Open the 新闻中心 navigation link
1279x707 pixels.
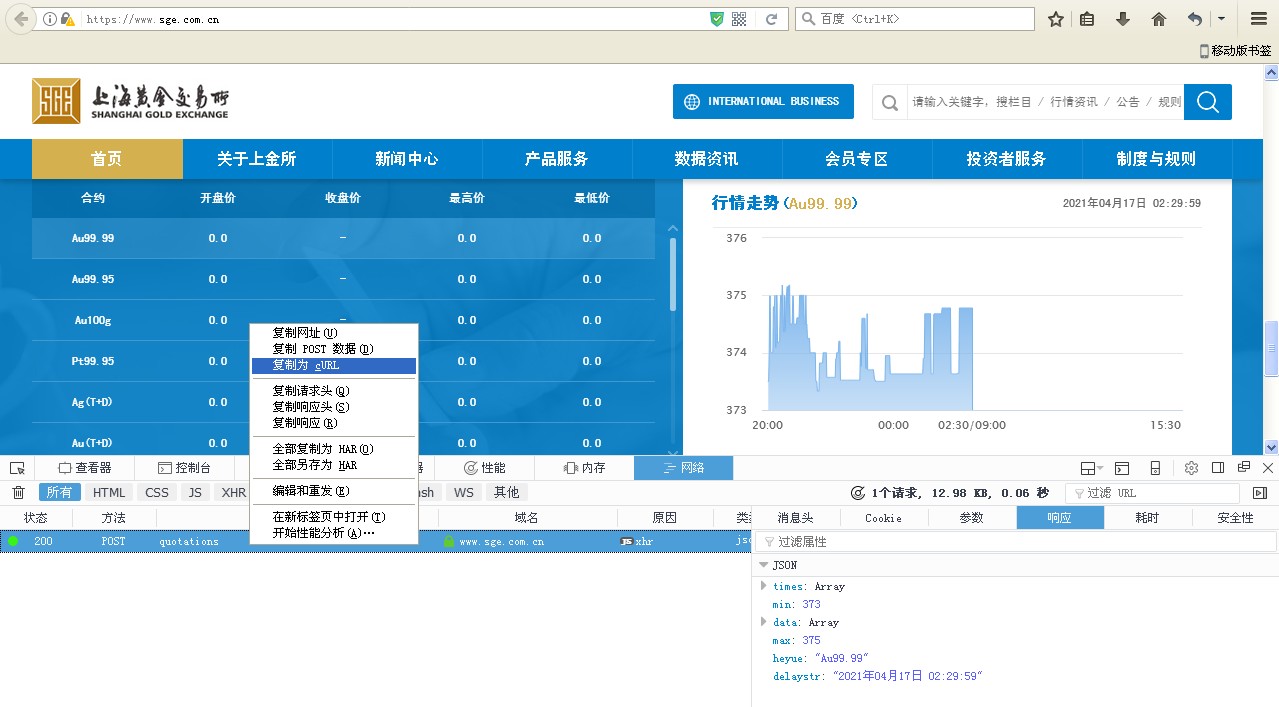click(407, 159)
